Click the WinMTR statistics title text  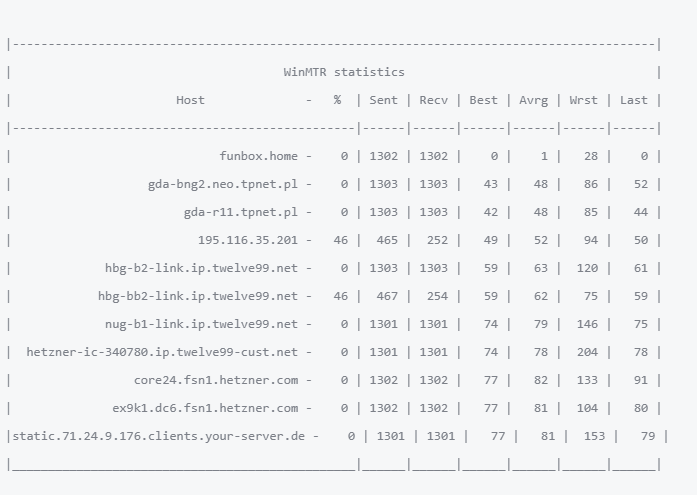click(x=344, y=72)
